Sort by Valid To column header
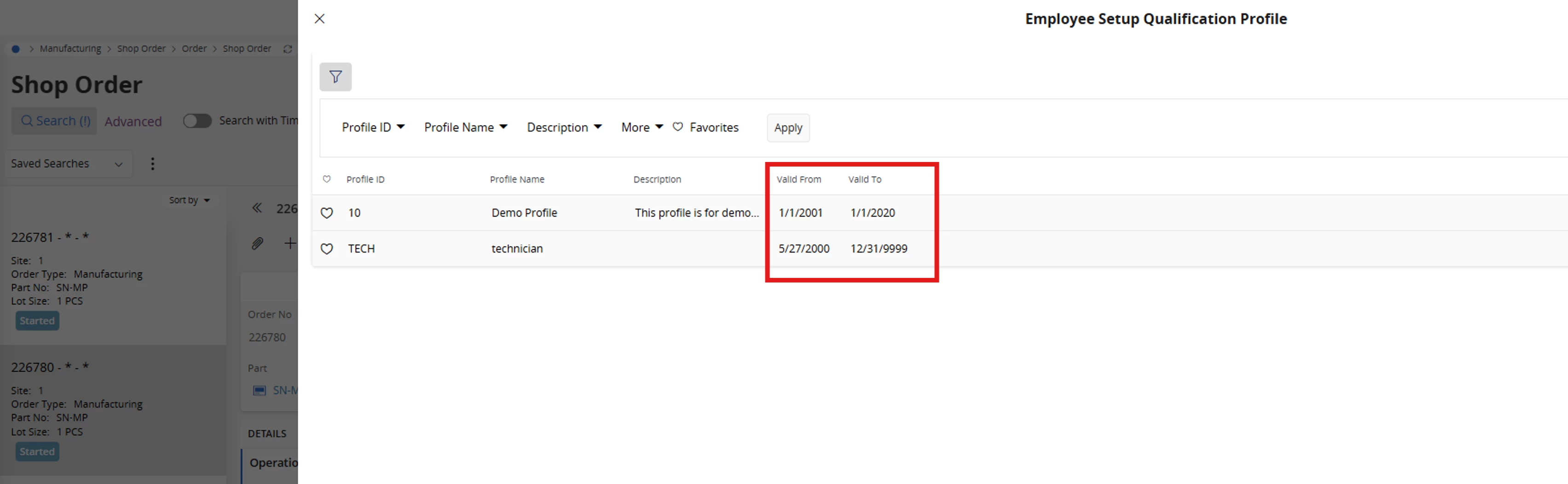 pos(864,179)
